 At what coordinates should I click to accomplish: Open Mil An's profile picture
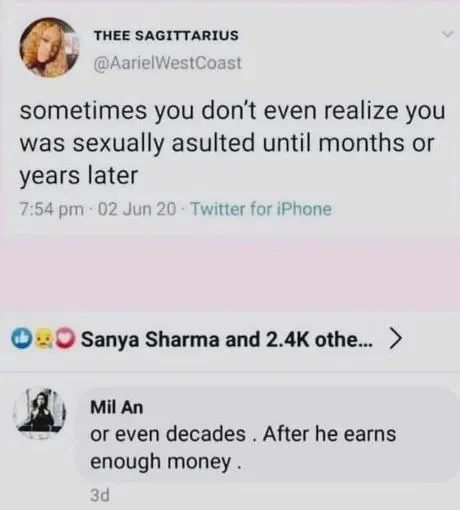coord(40,414)
